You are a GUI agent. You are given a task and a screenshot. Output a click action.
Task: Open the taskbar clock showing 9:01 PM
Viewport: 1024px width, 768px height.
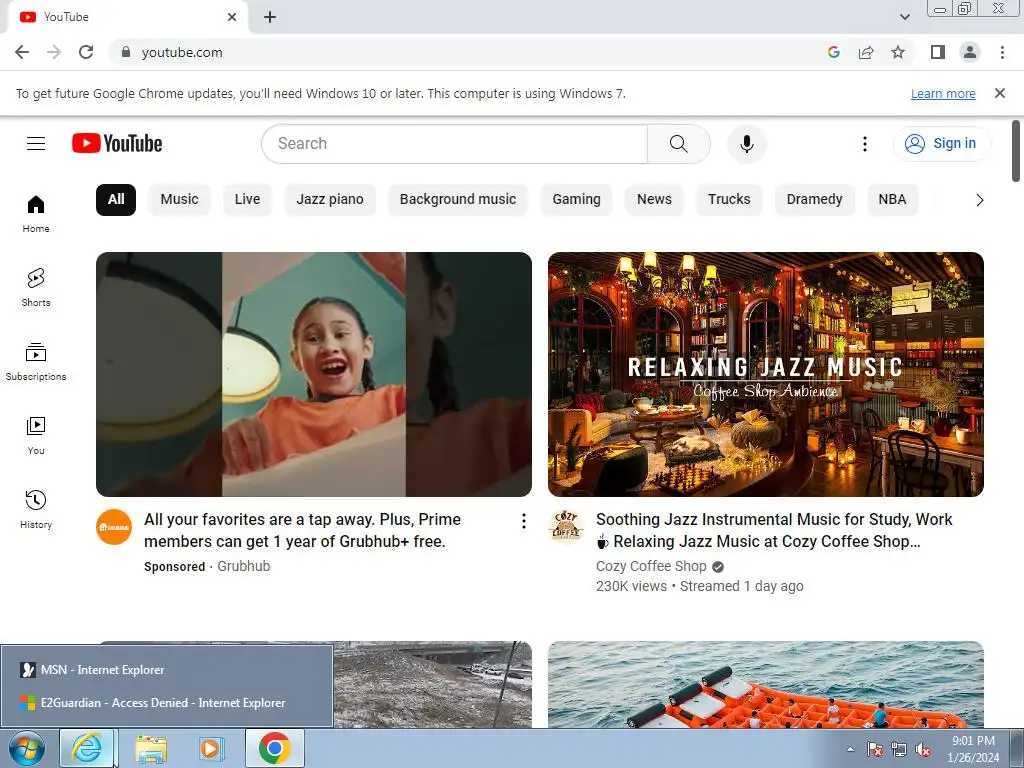(973, 749)
